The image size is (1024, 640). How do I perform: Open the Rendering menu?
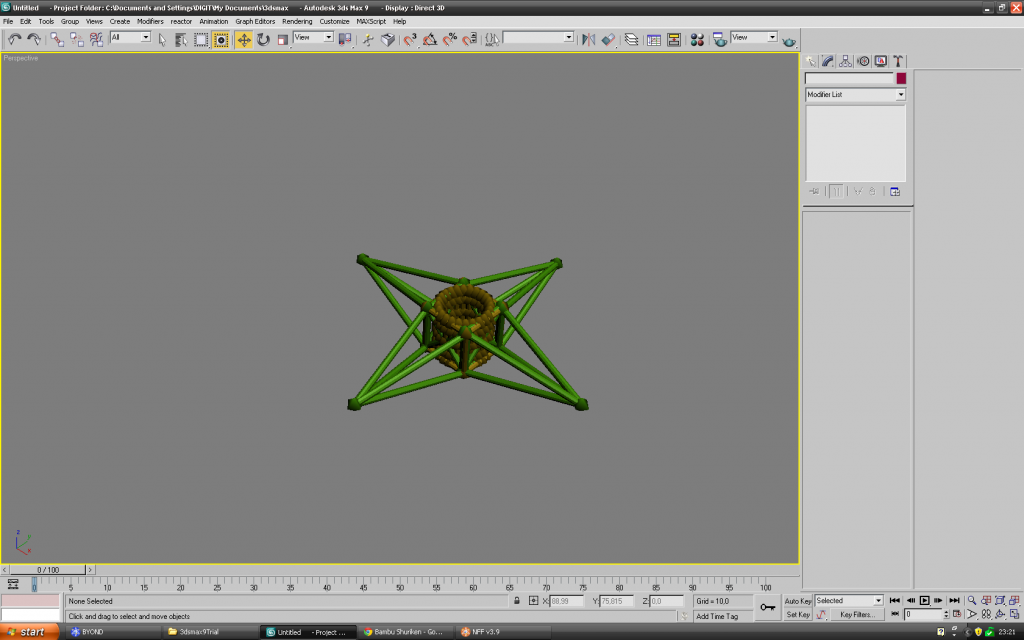click(x=297, y=21)
